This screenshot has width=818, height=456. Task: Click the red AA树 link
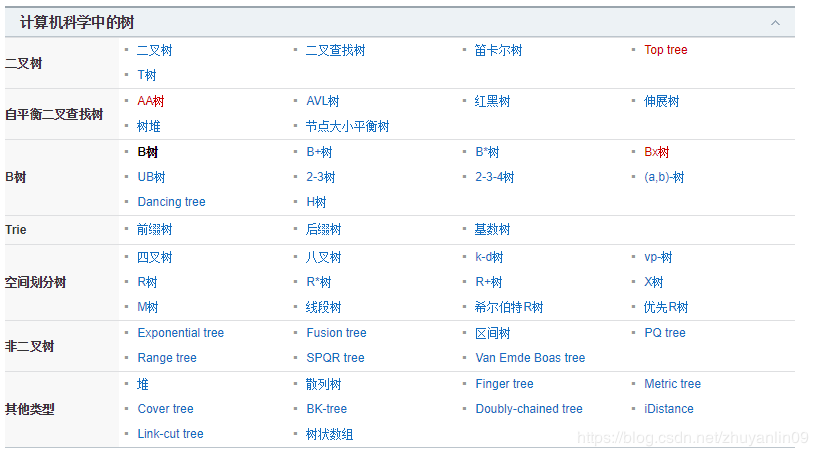(150, 101)
